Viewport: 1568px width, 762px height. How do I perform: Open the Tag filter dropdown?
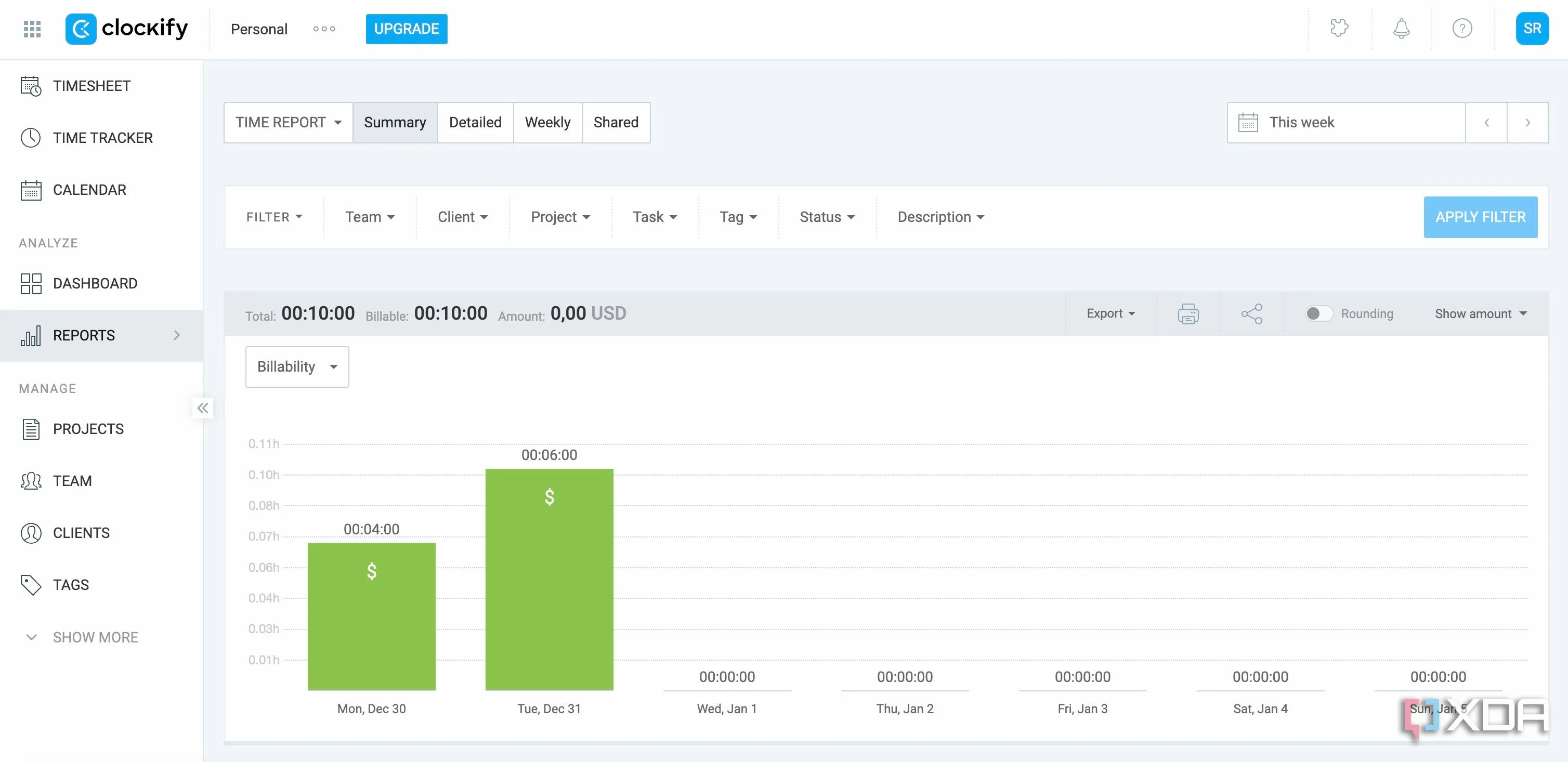pos(738,217)
